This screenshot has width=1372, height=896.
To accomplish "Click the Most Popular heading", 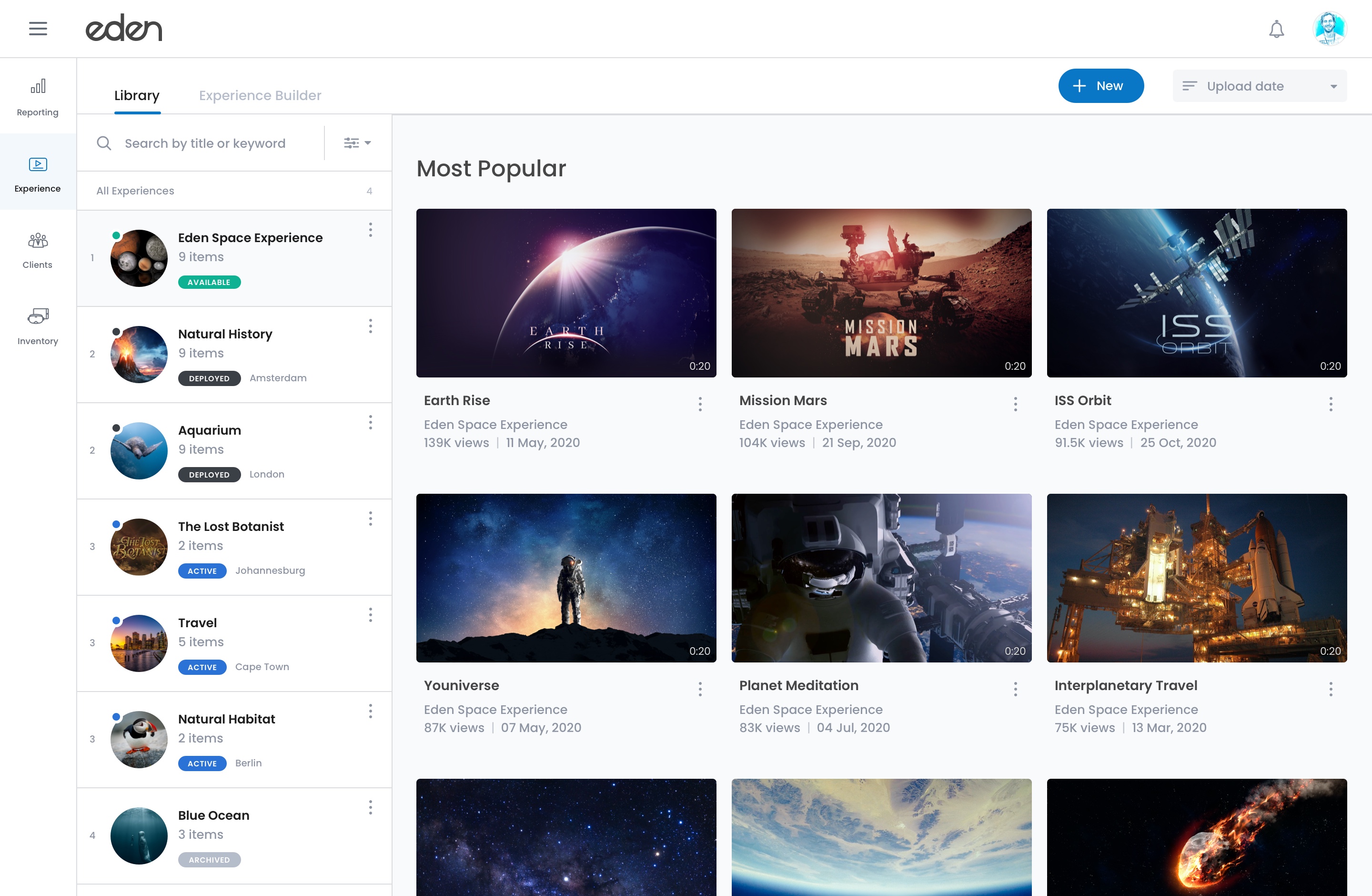I will (x=491, y=169).
